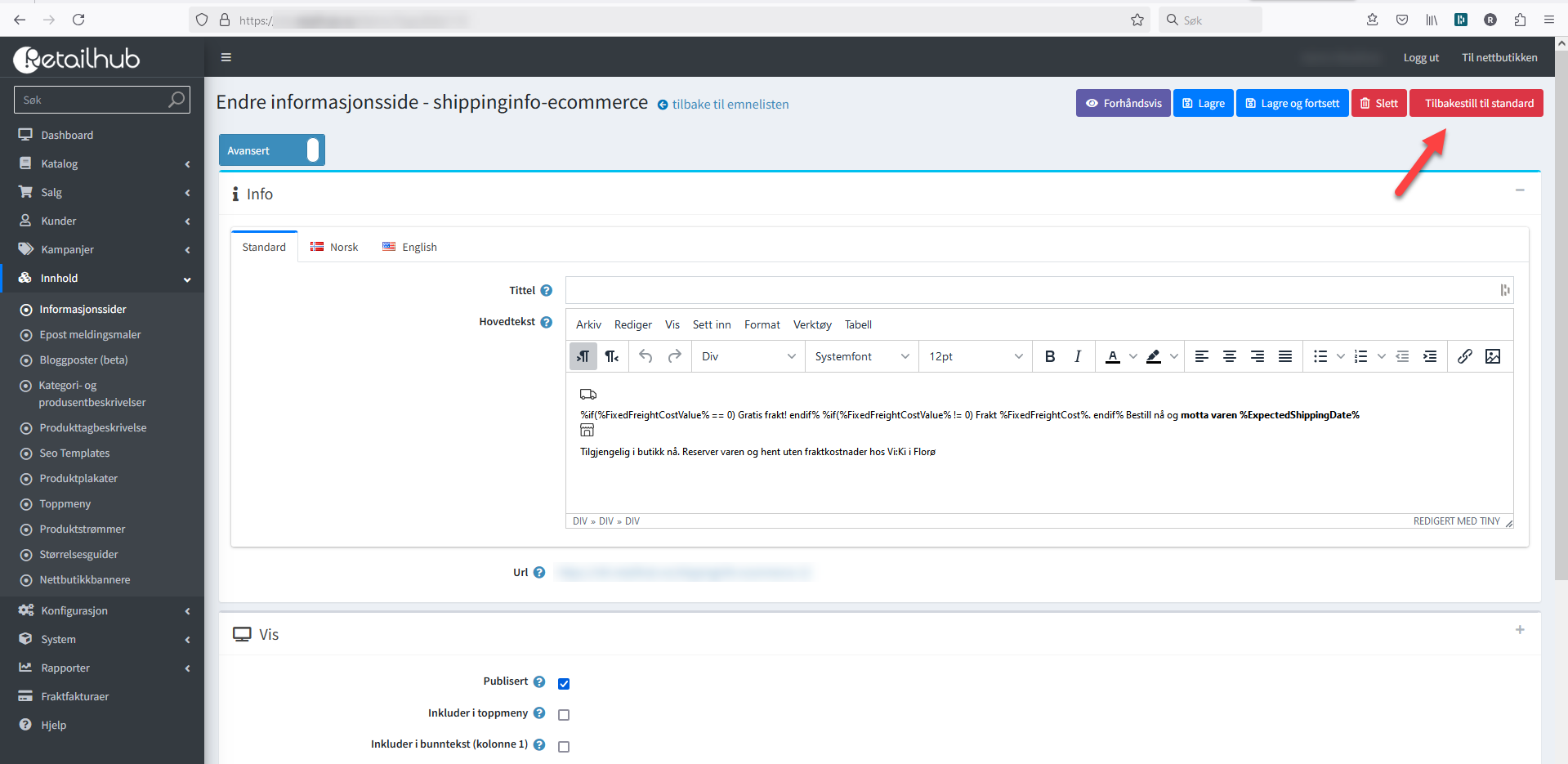Click the insert image icon
The image size is (1568, 764).
(1493, 356)
